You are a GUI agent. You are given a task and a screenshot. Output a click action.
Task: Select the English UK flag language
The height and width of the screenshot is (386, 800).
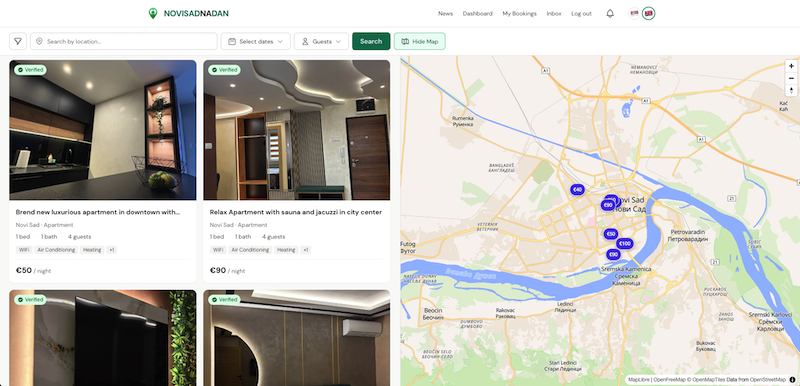(x=648, y=14)
